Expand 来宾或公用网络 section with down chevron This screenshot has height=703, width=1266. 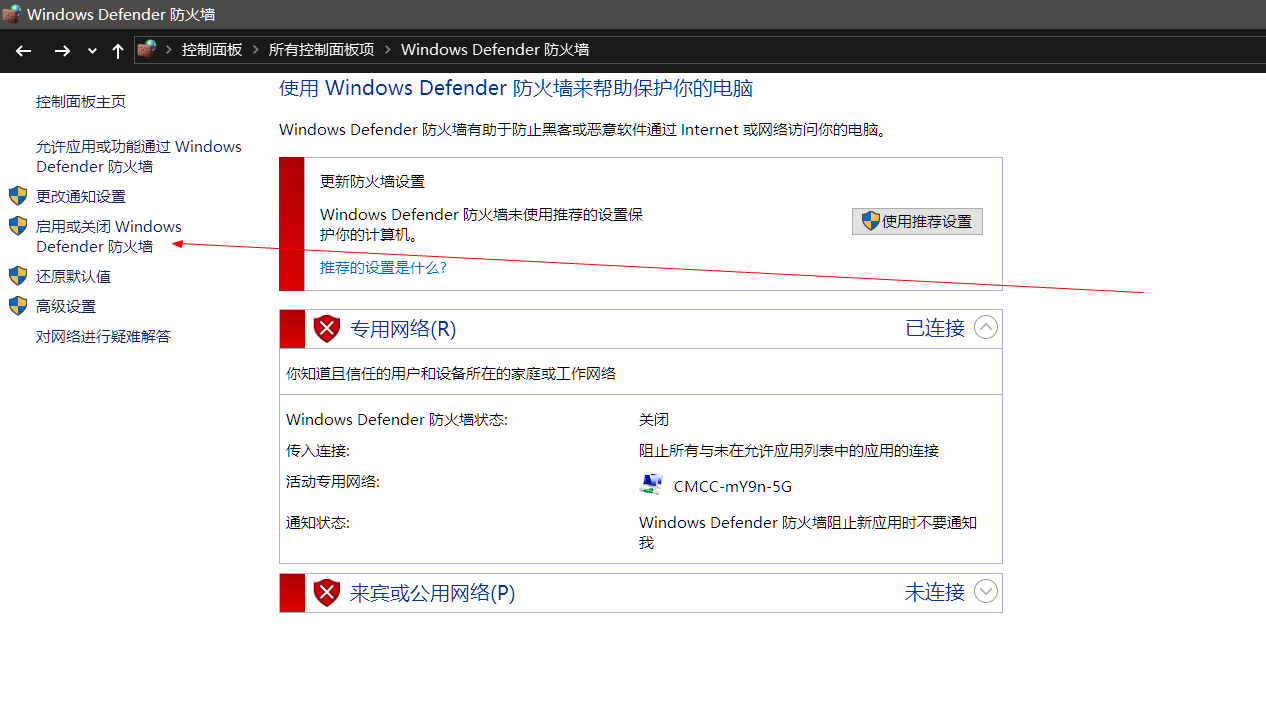[x=986, y=591]
